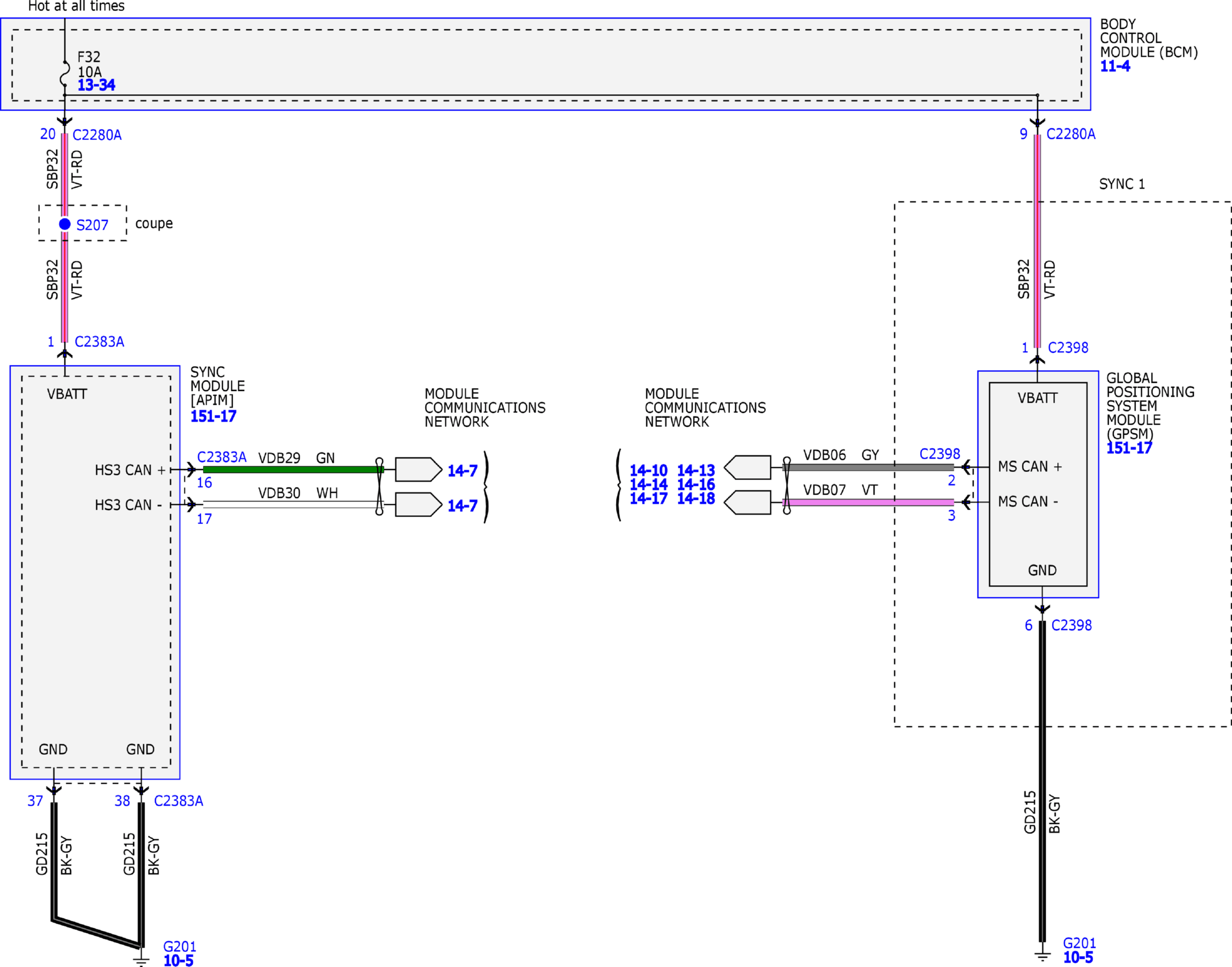Open page reference 14-18
Image resolution: width=1232 pixels, height=967 pixels.
(x=696, y=498)
